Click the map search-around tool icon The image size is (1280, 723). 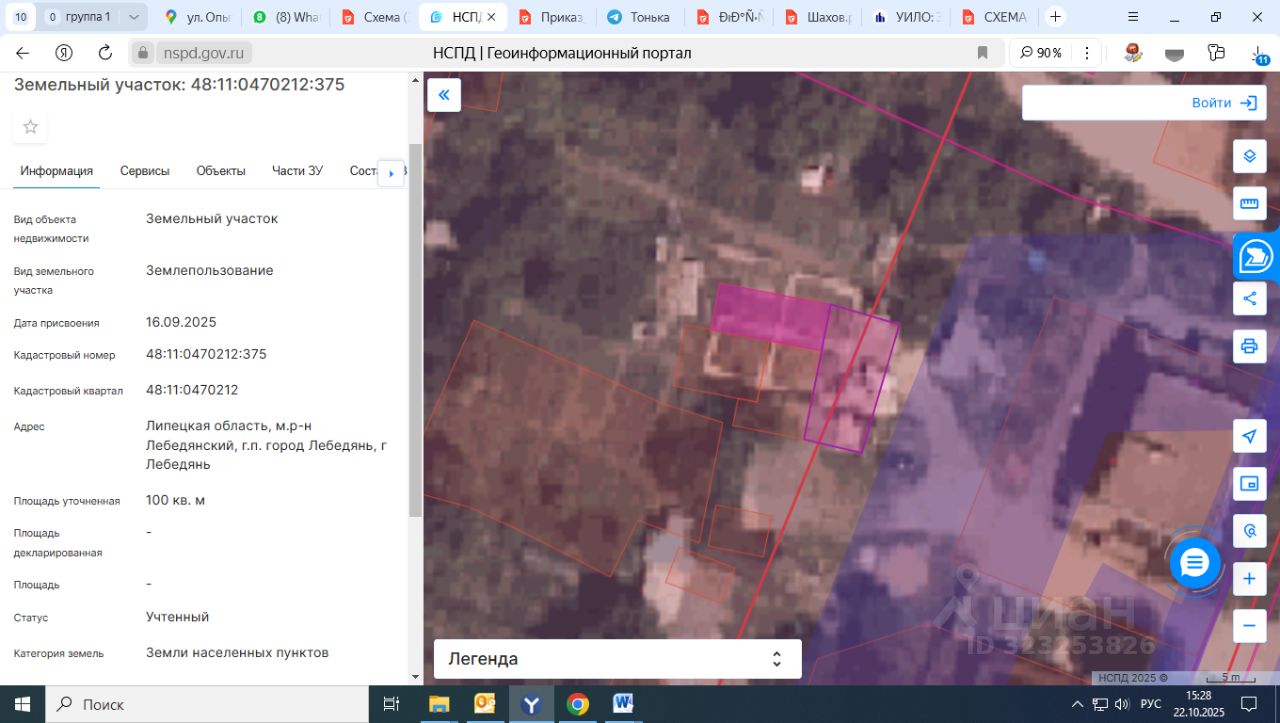click(x=1249, y=530)
